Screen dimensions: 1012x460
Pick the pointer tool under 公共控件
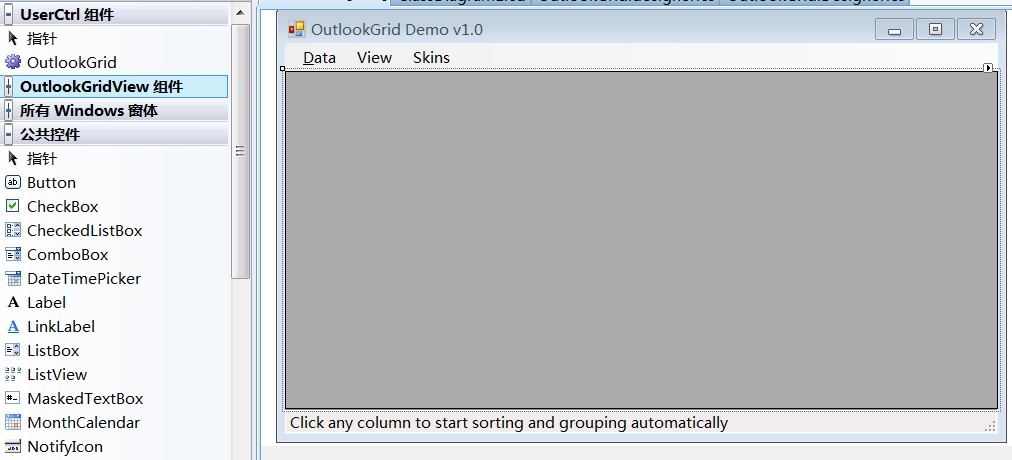coord(12,158)
